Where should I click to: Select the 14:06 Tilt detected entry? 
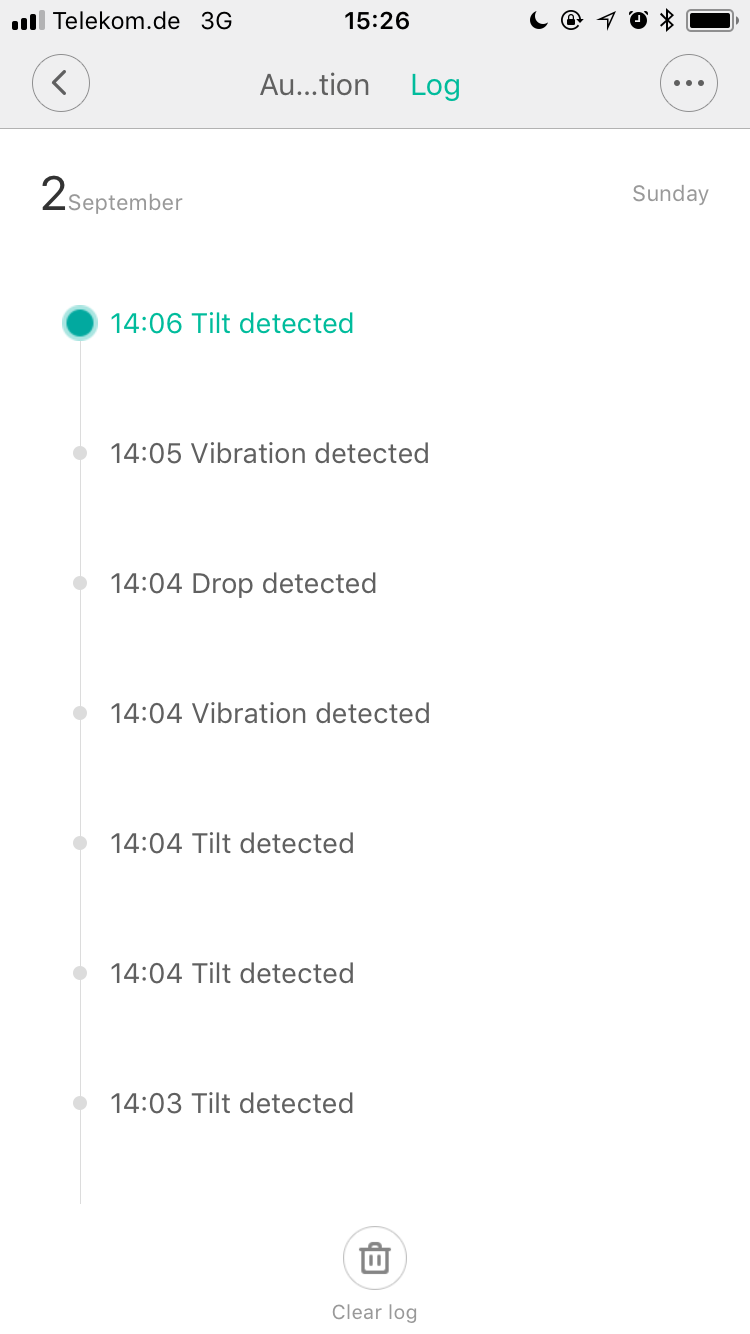tap(232, 324)
